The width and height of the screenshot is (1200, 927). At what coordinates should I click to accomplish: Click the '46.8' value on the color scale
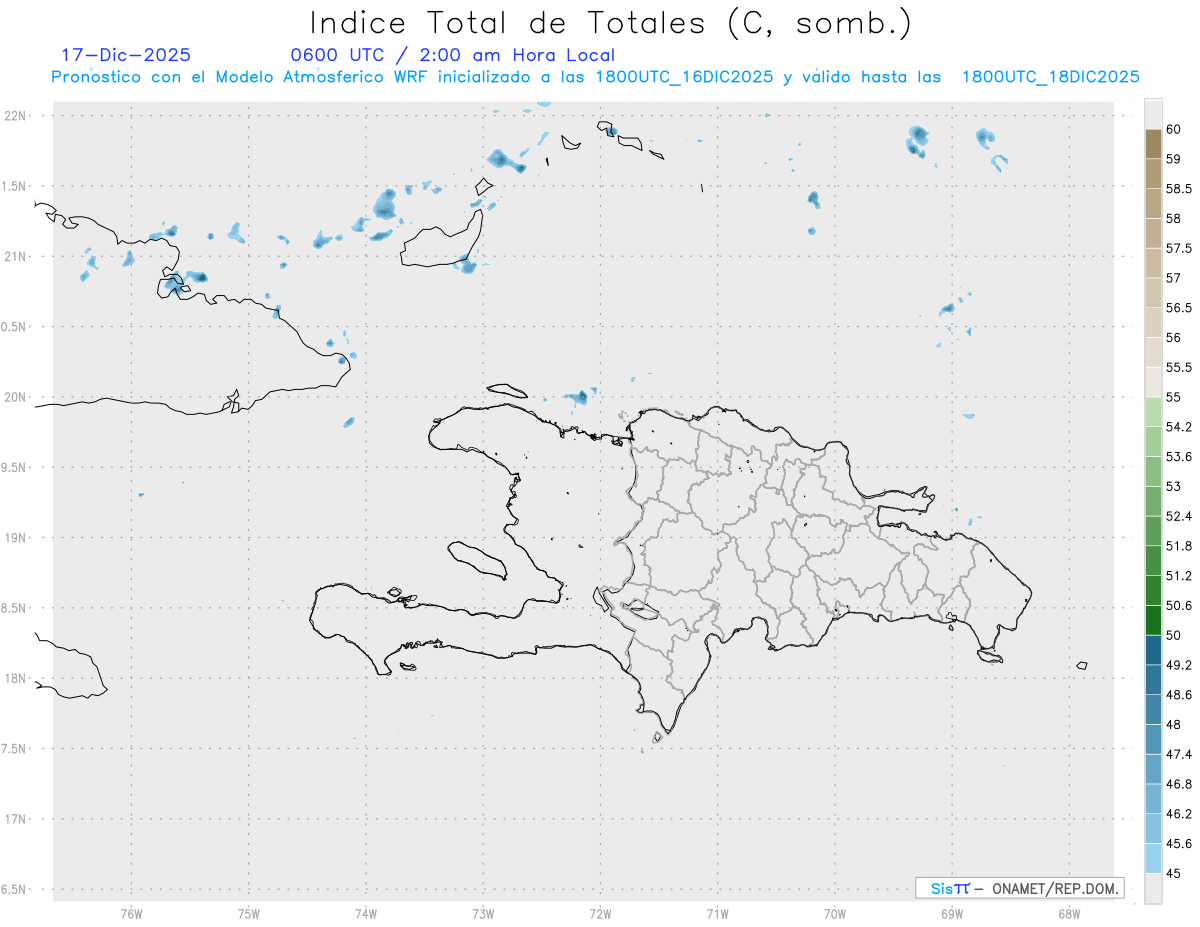point(1179,784)
